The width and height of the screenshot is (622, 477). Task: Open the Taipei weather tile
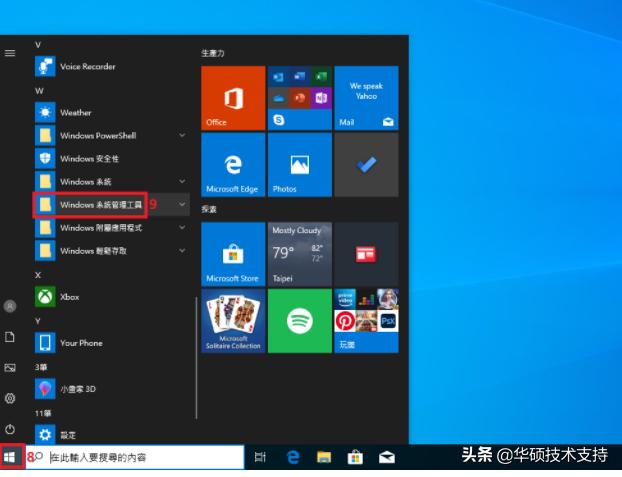[x=300, y=254]
